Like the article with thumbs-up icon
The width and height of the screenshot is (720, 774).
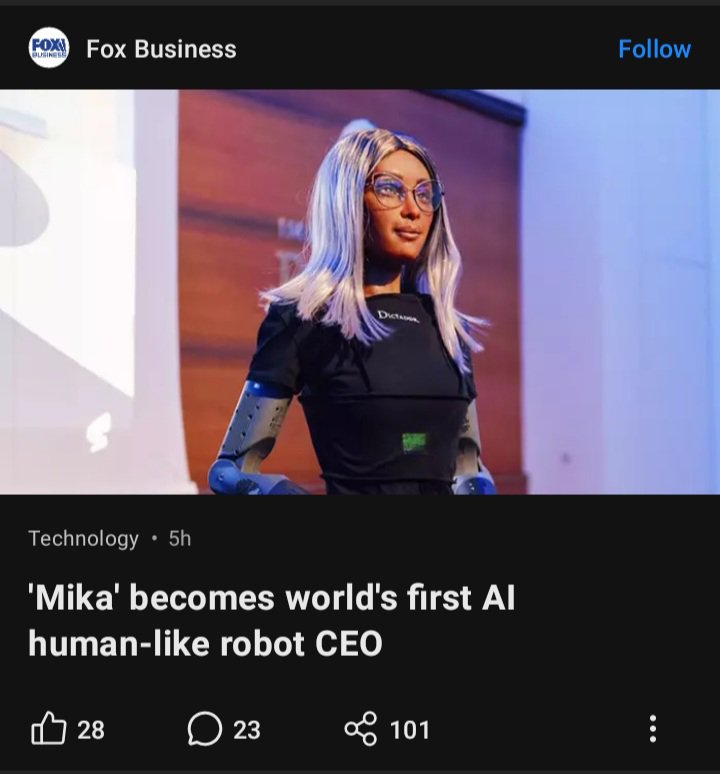point(48,729)
